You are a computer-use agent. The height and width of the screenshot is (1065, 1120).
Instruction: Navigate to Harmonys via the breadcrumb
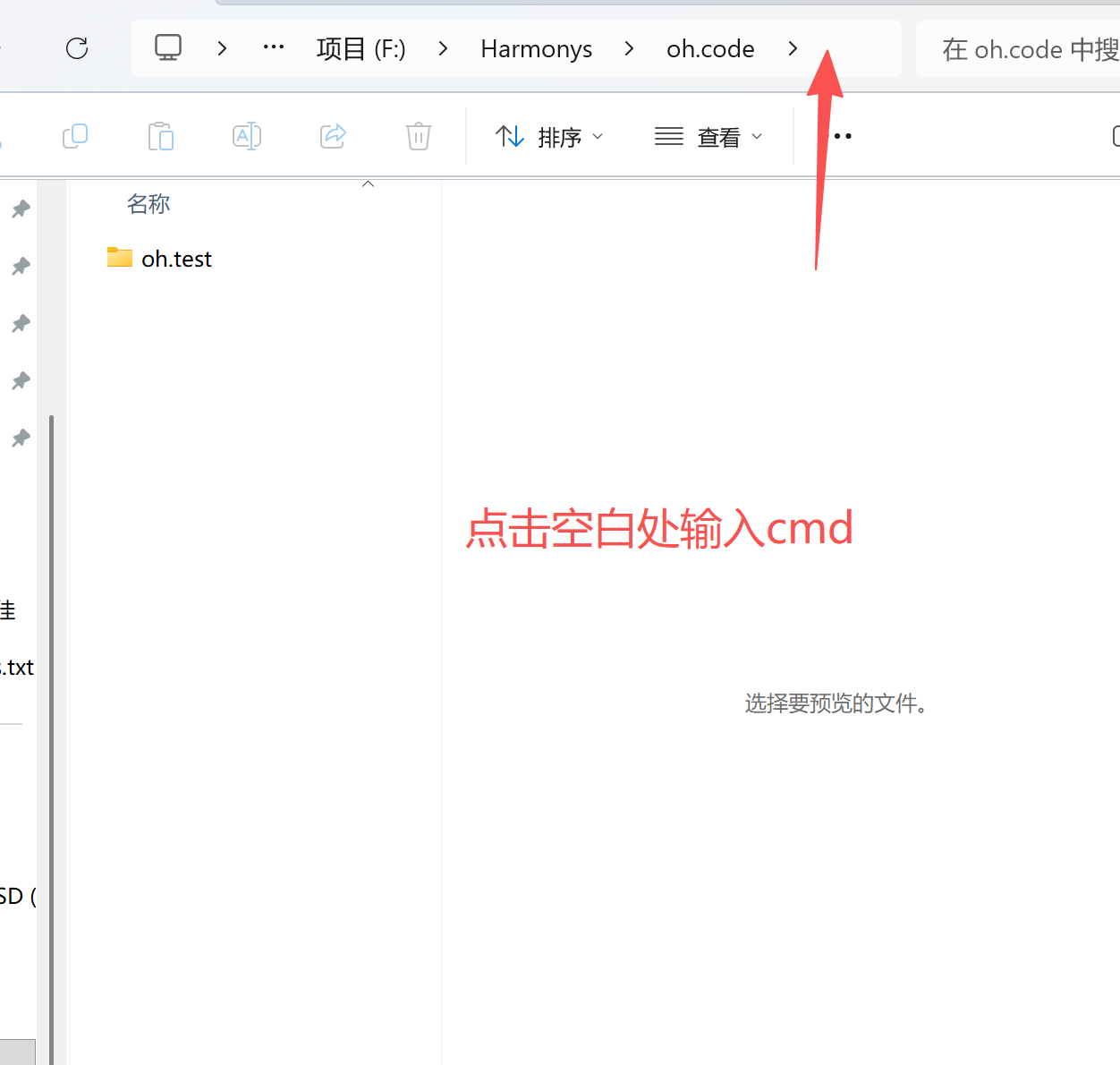pos(536,48)
